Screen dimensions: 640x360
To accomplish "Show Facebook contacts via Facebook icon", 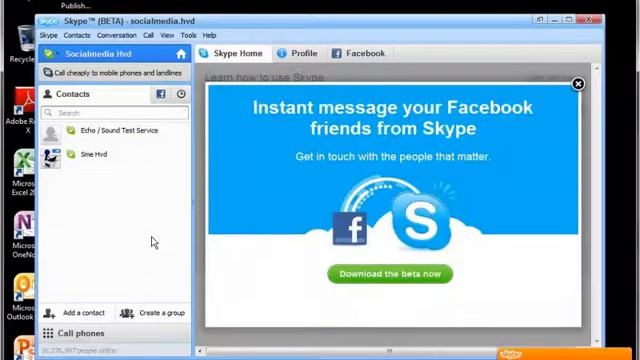I will coord(161,94).
